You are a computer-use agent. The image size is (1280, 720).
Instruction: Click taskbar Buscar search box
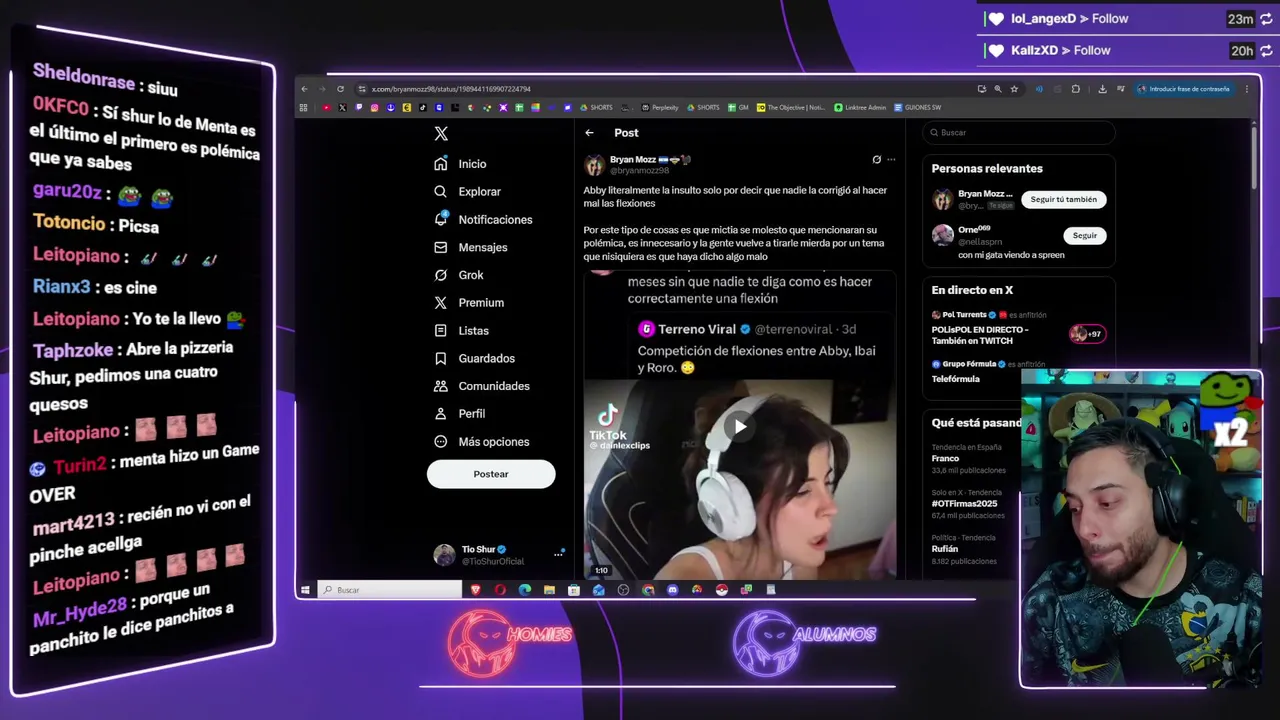click(390, 590)
